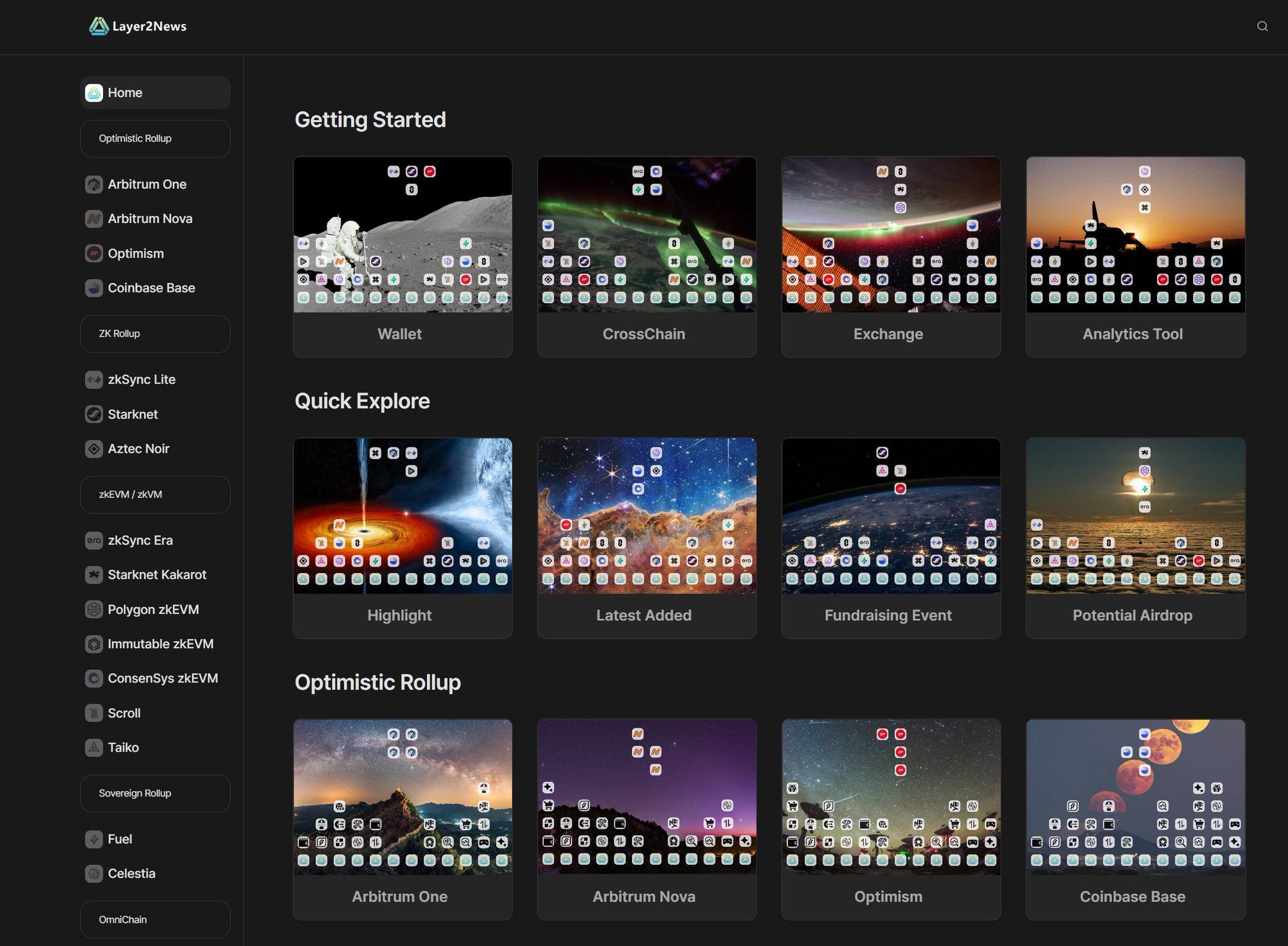1288x946 pixels.
Task: Open the Exchange card thumbnail
Action: tap(891, 235)
